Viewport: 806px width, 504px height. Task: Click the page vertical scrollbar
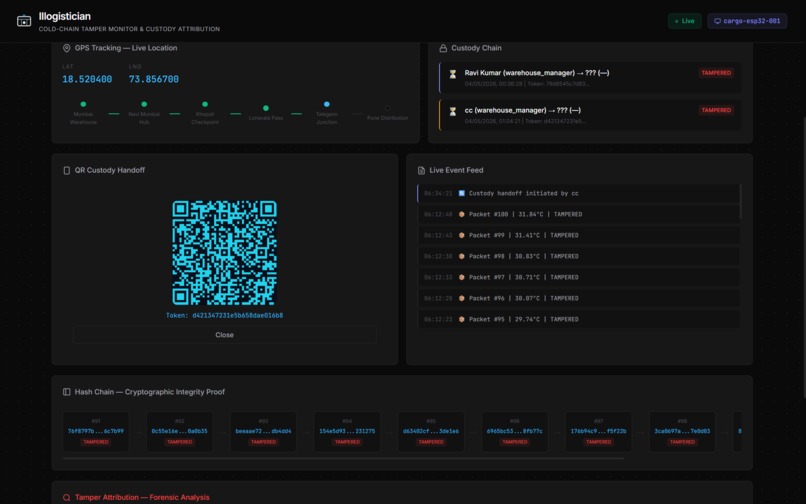pos(804,257)
